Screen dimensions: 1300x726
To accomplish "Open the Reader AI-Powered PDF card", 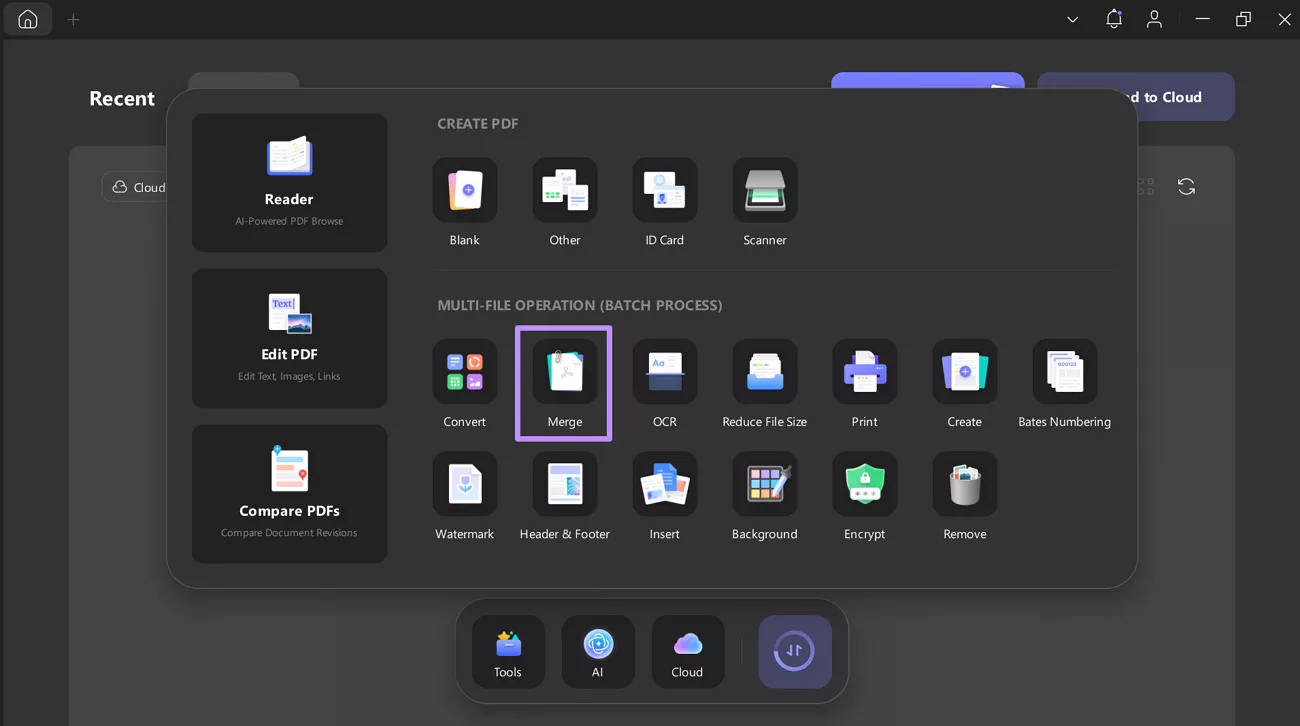I will tap(289, 183).
